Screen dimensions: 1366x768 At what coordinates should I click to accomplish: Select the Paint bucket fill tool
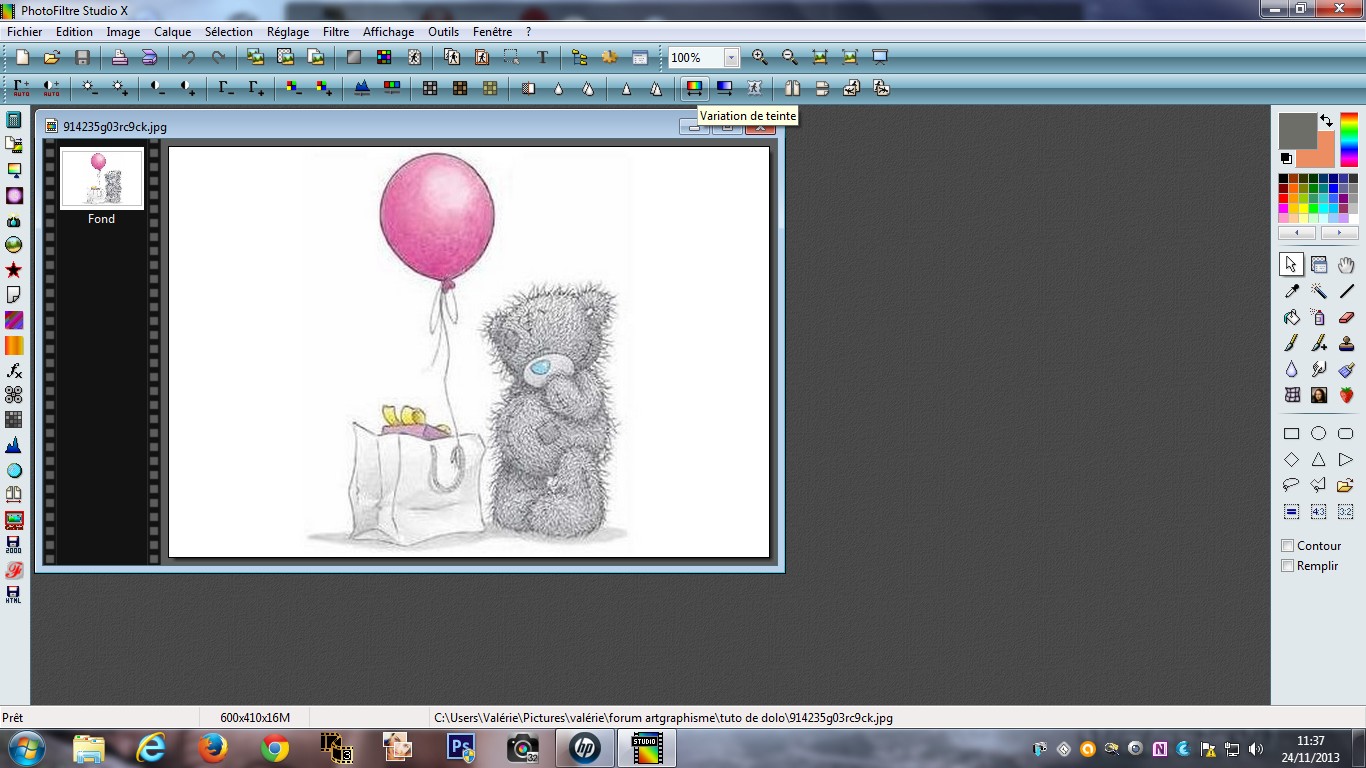(x=1291, y=318)
